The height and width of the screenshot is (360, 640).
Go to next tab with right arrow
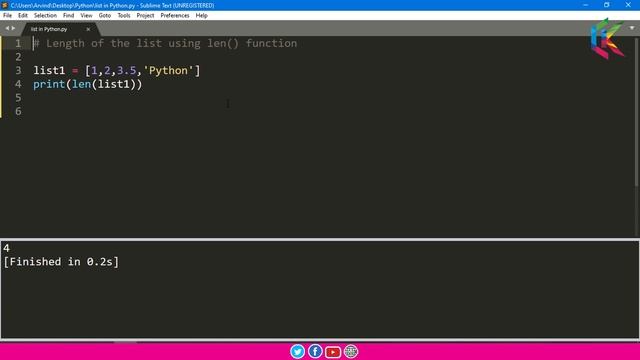tap(13, 28)
